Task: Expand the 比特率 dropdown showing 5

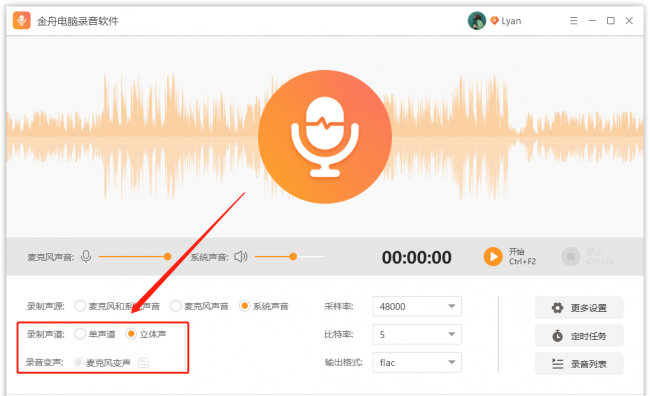Action: (417, 334)
